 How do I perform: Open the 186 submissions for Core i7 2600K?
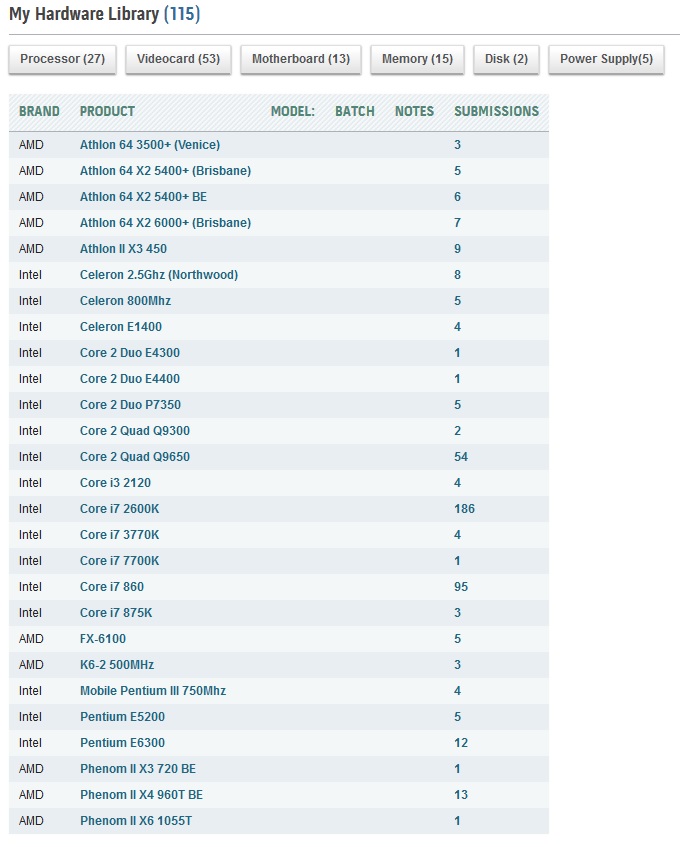[x=464, y=508]
